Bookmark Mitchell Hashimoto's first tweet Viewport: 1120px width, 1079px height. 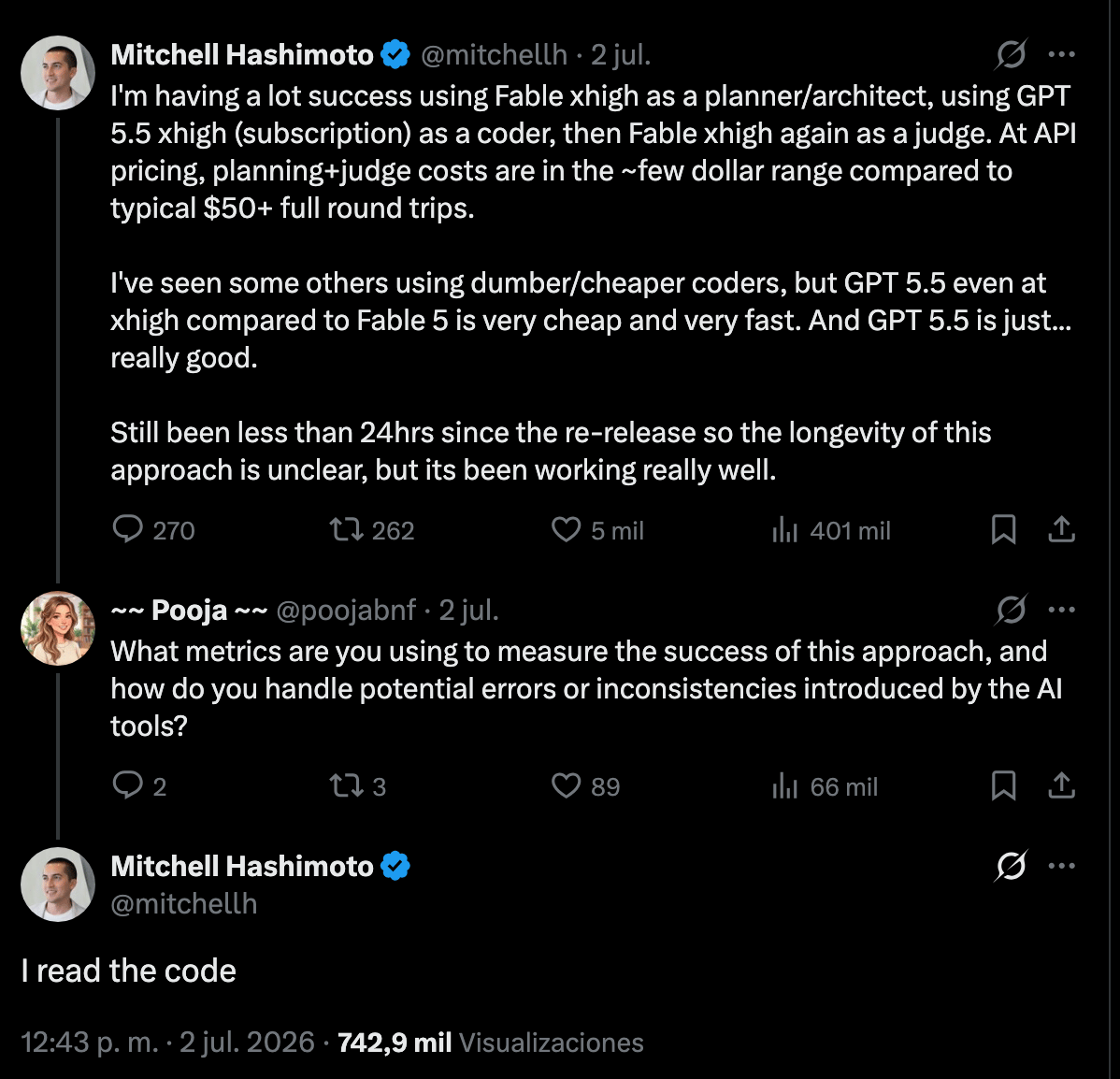(x=1003, y=530)
